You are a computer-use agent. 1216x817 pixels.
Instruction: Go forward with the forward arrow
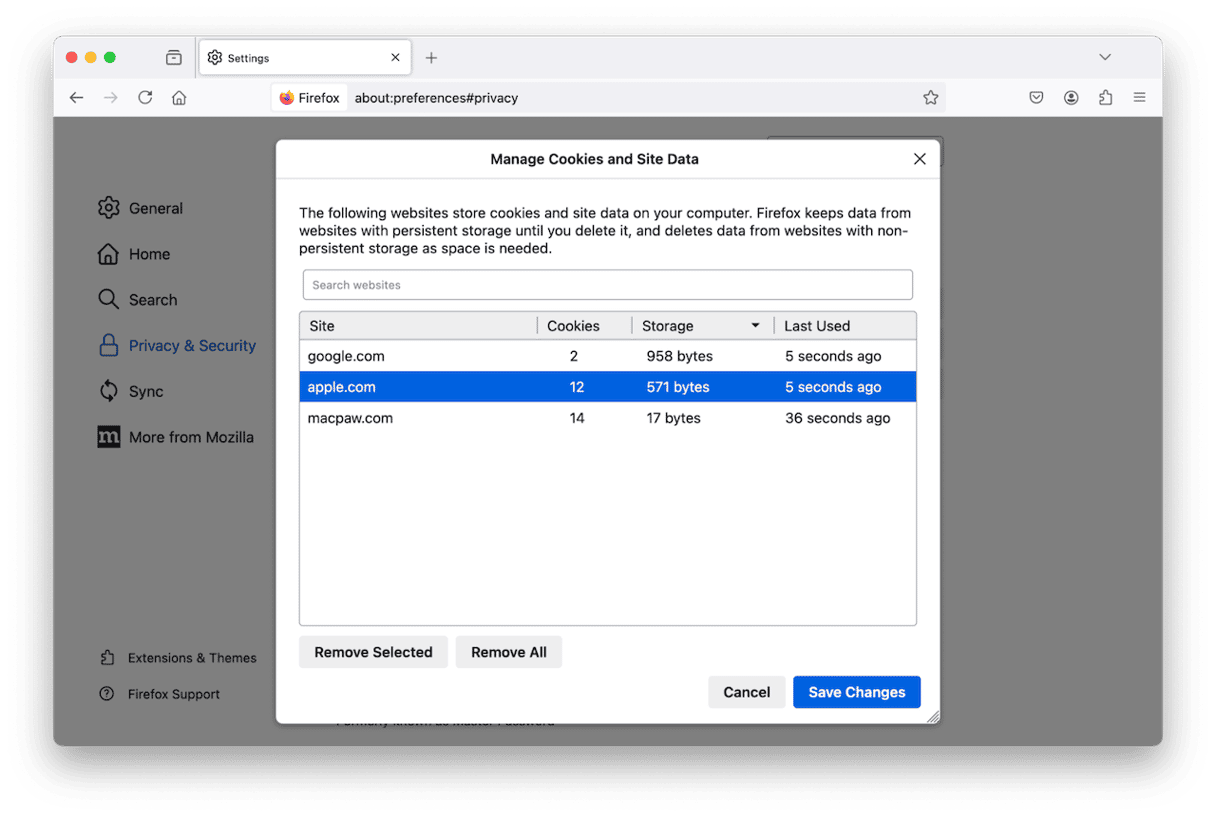(x=111, y=98)
